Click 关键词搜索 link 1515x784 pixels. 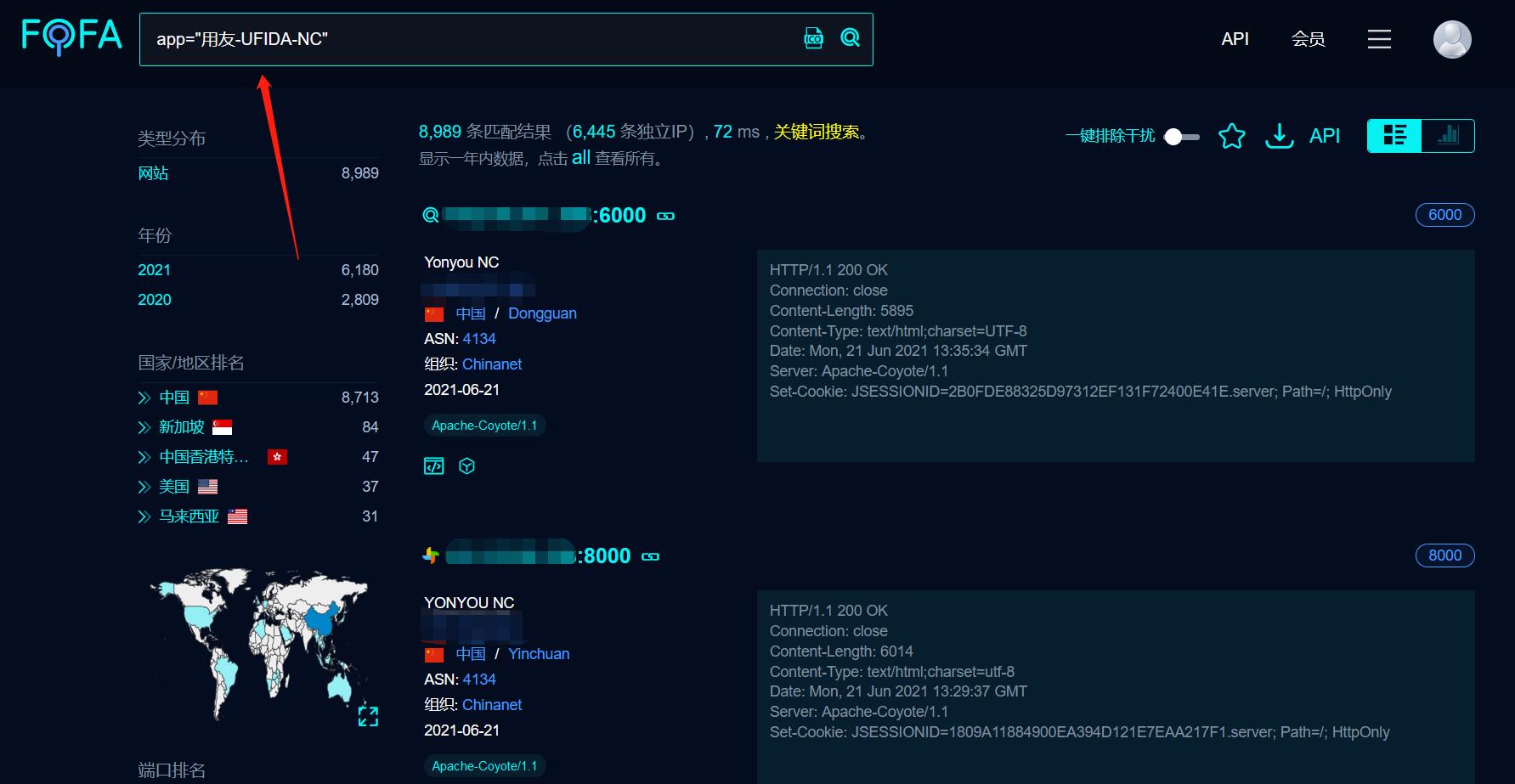pyautogui.click(x=816, y=132)
